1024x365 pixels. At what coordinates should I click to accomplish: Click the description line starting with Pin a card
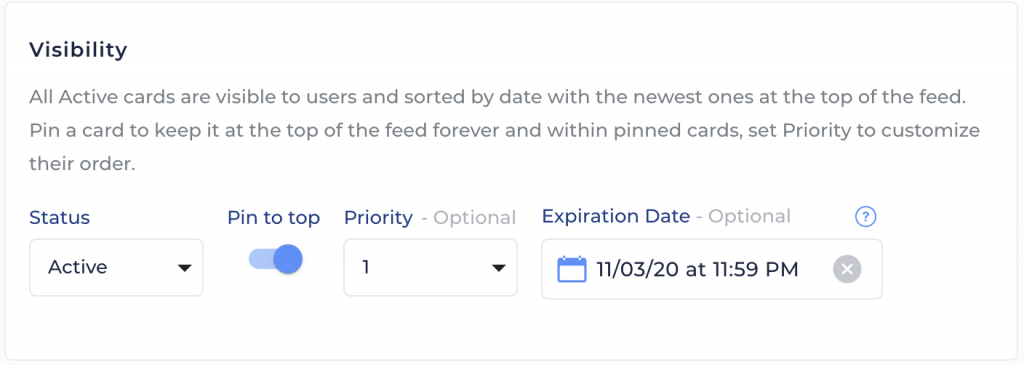504,131
